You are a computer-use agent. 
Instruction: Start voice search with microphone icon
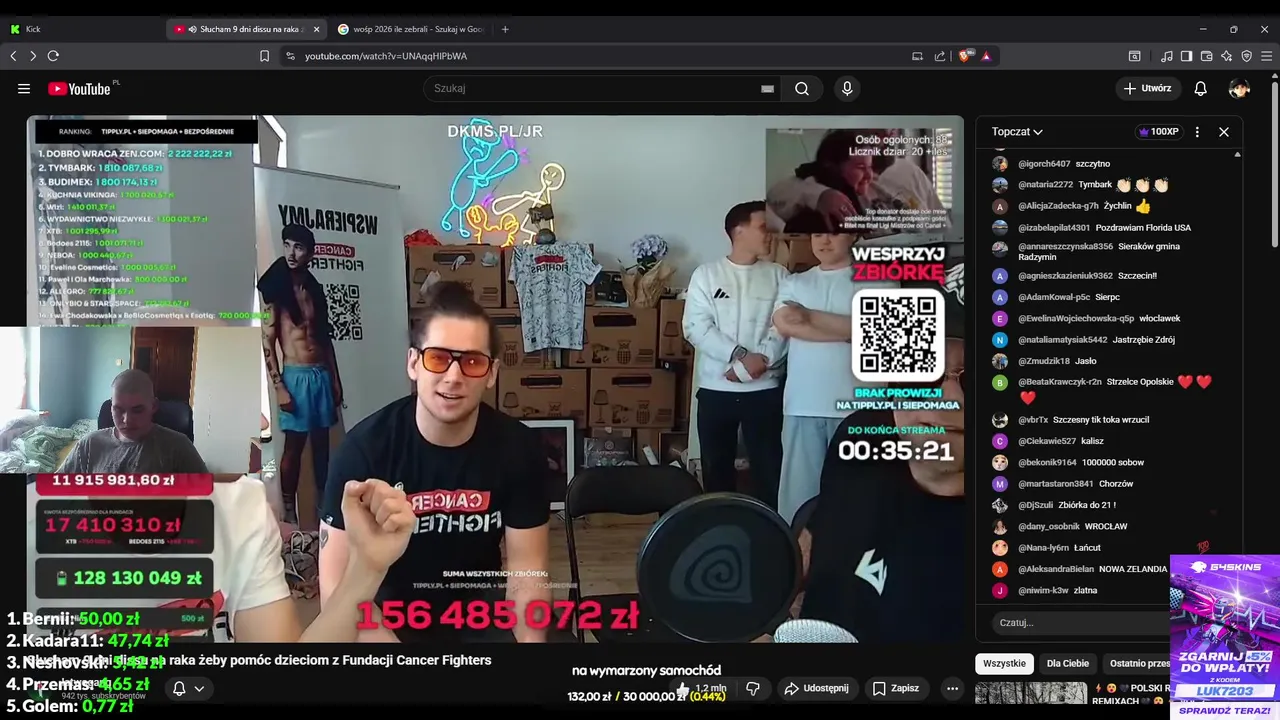pos(847,88)
